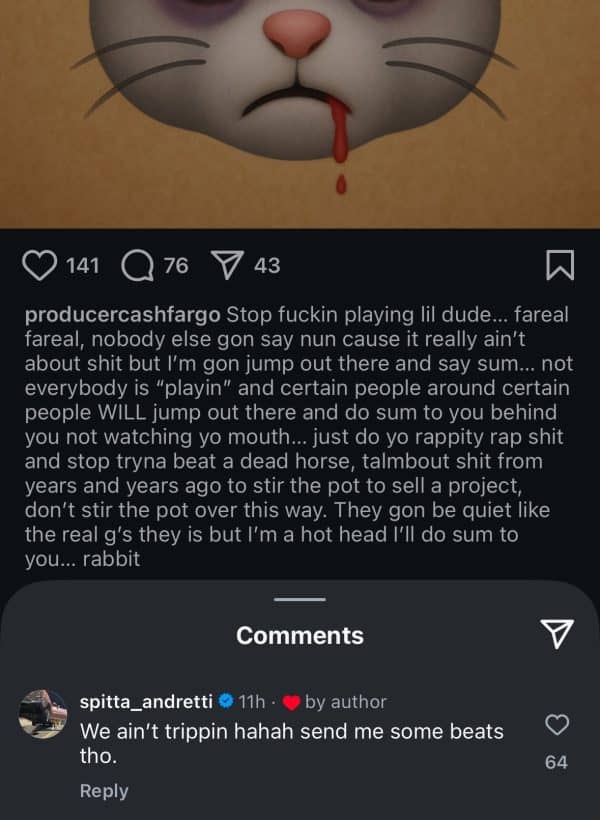Tap the Comments sheet title
Screen dimensions: 600x820
coord(299,635)
